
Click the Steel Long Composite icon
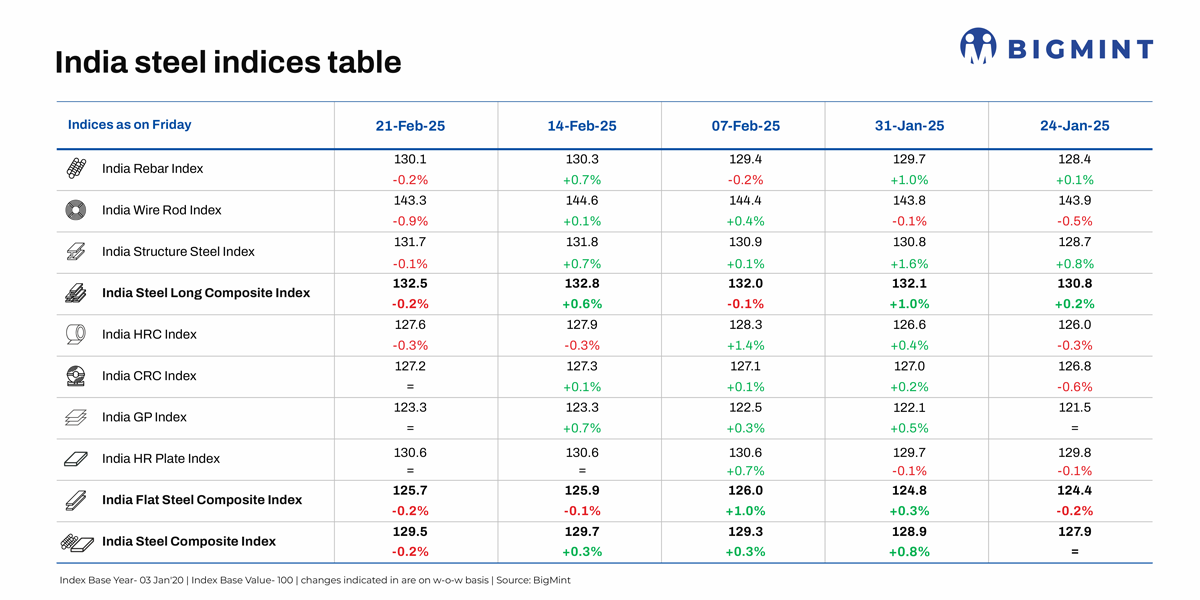(76, 293)
